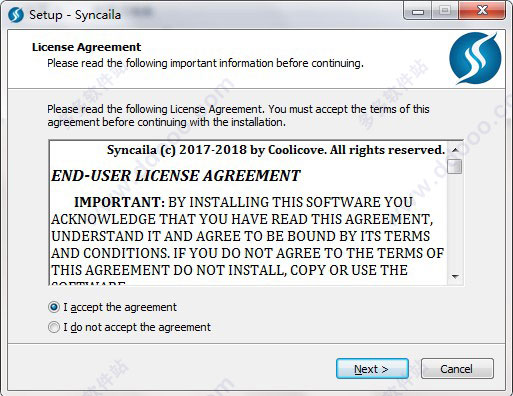
Task: Click the License Agreement page title
Action: pos(87,47)
